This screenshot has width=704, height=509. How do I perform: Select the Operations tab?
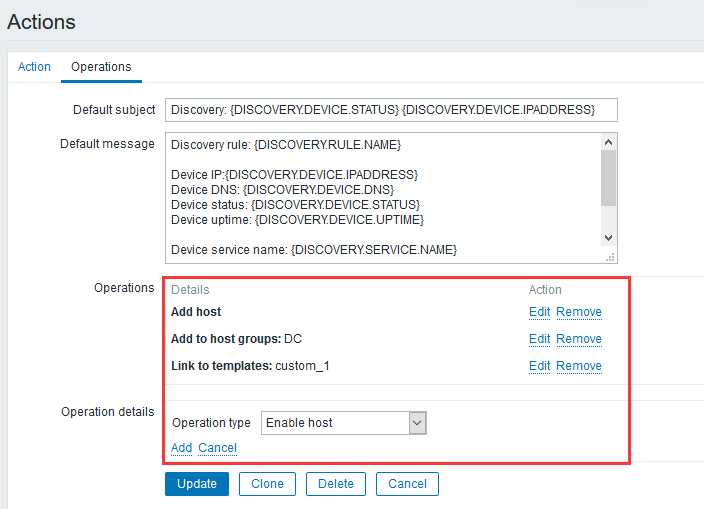coord(101,67)
